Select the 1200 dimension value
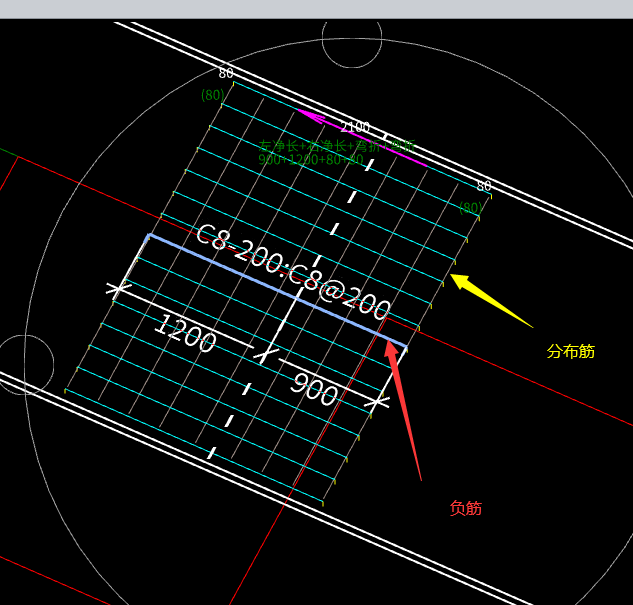The height and width of the screenshot is (605, 633). (185, 334)
